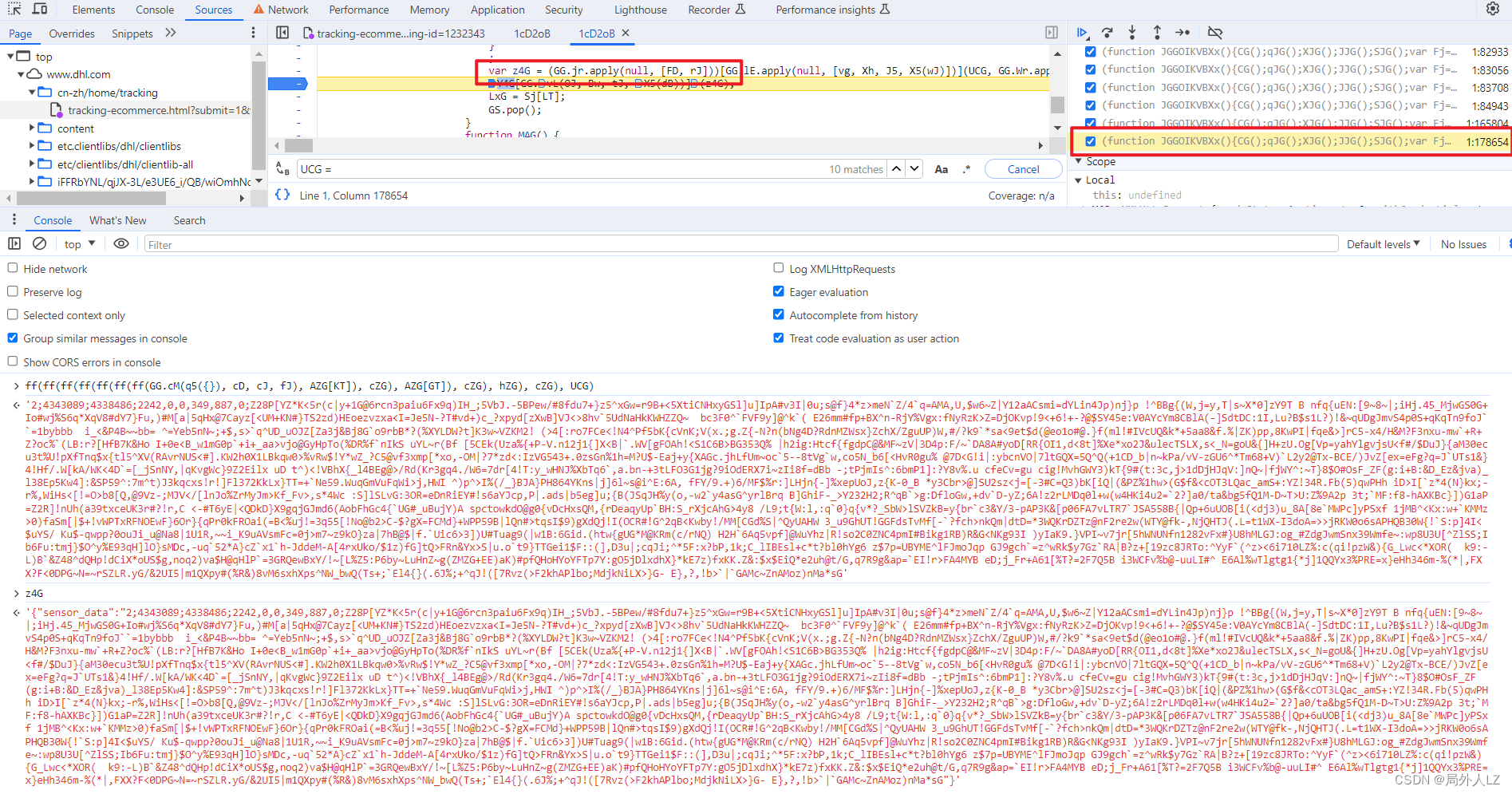This screenshot has height=794, width=1512.
Task: Create live expression eye icon
Action: (121, 243)
